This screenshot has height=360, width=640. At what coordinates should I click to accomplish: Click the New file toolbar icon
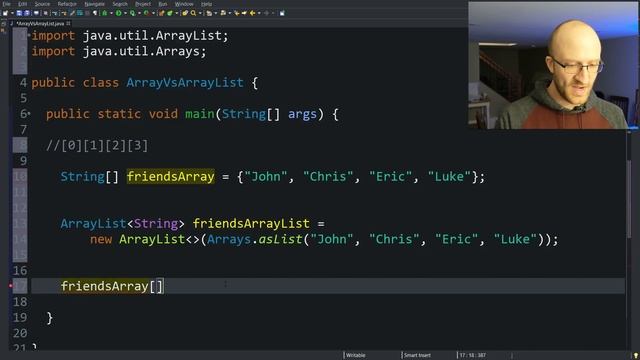pos(5,13)
